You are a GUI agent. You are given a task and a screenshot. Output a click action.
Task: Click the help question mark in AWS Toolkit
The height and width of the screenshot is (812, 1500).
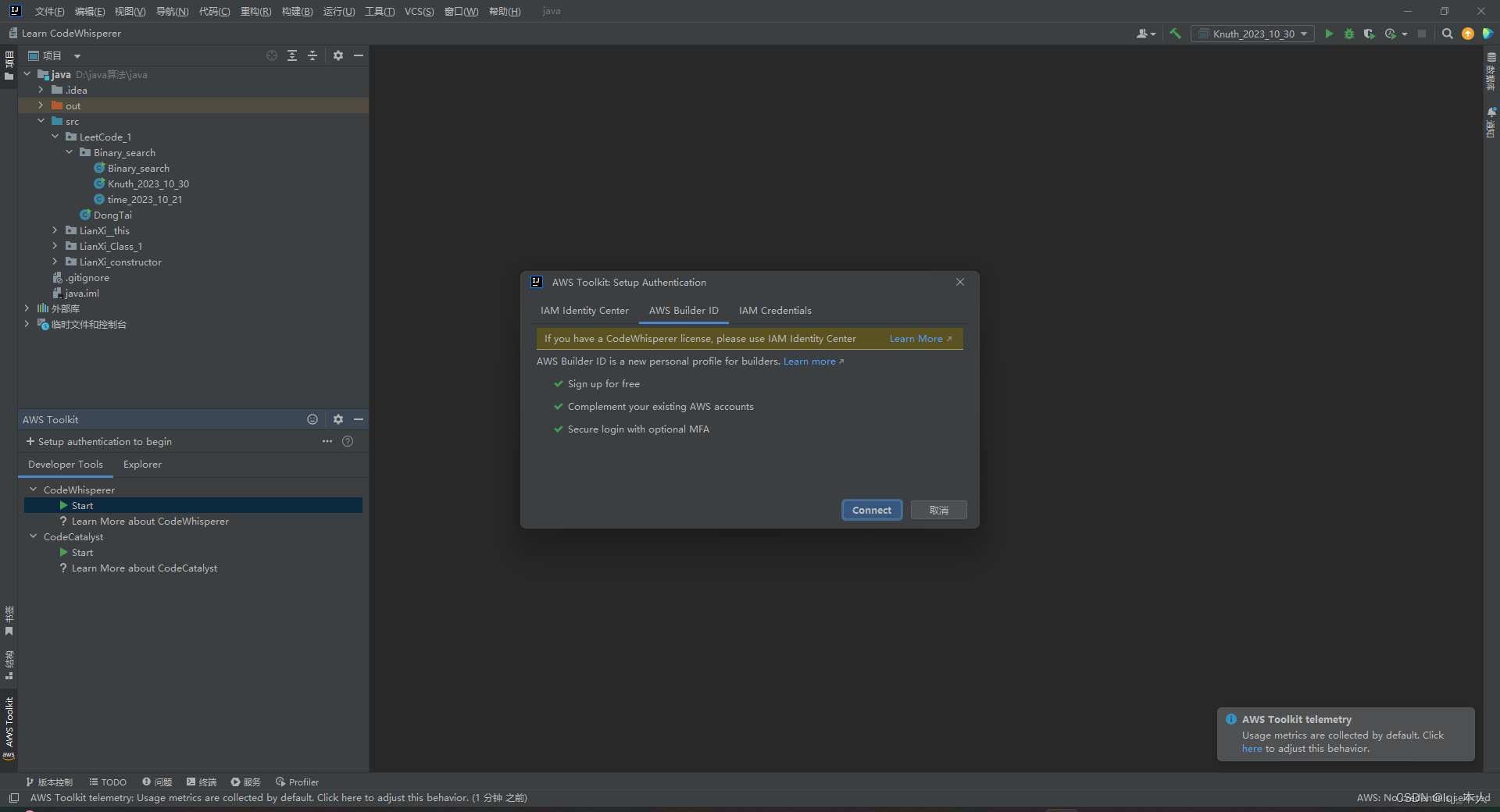(x=348, y=441)
